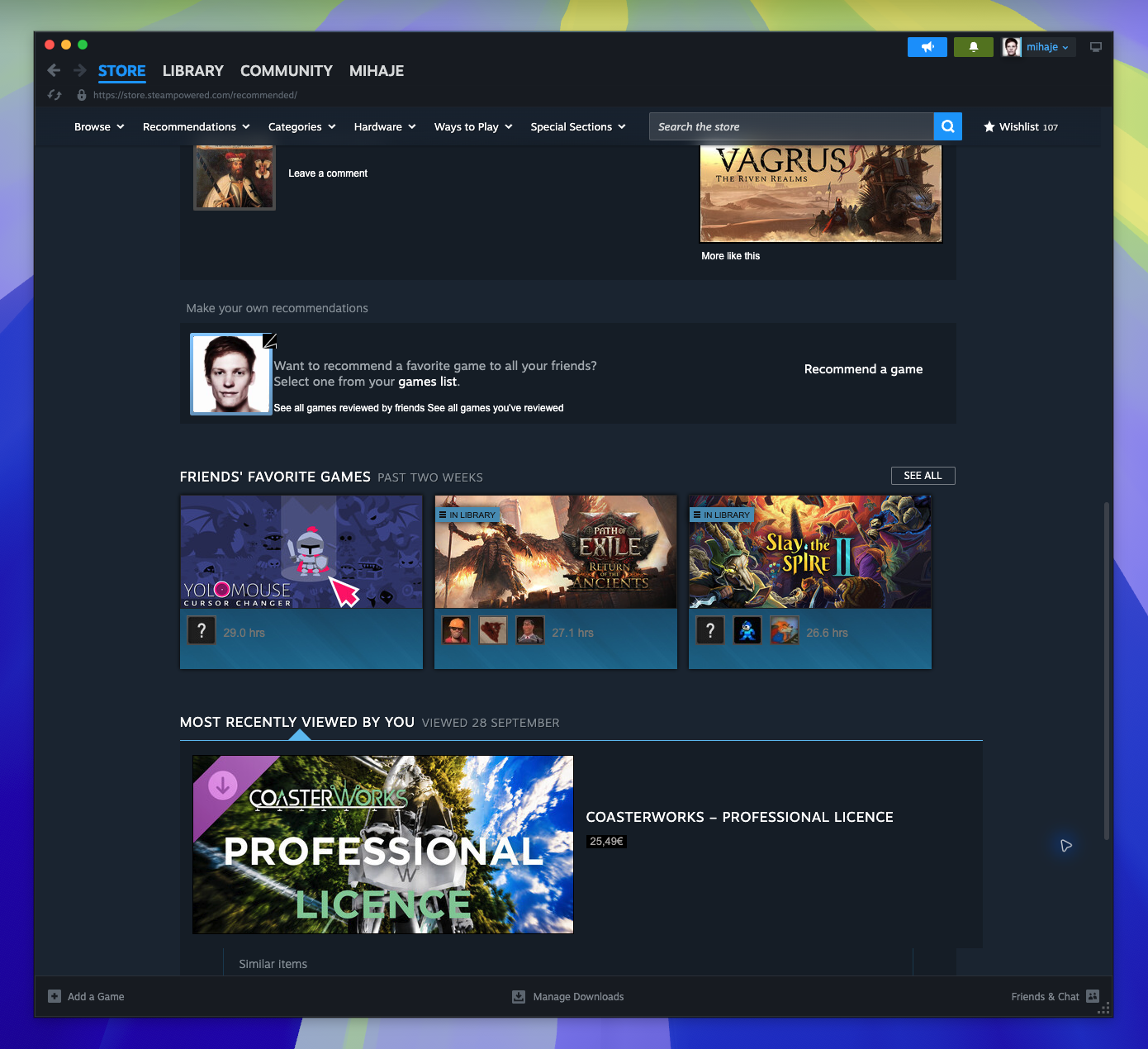Screen dimensions: 1148x1049
Task: Click See all games you've reviewed
Action: [496, 408]
